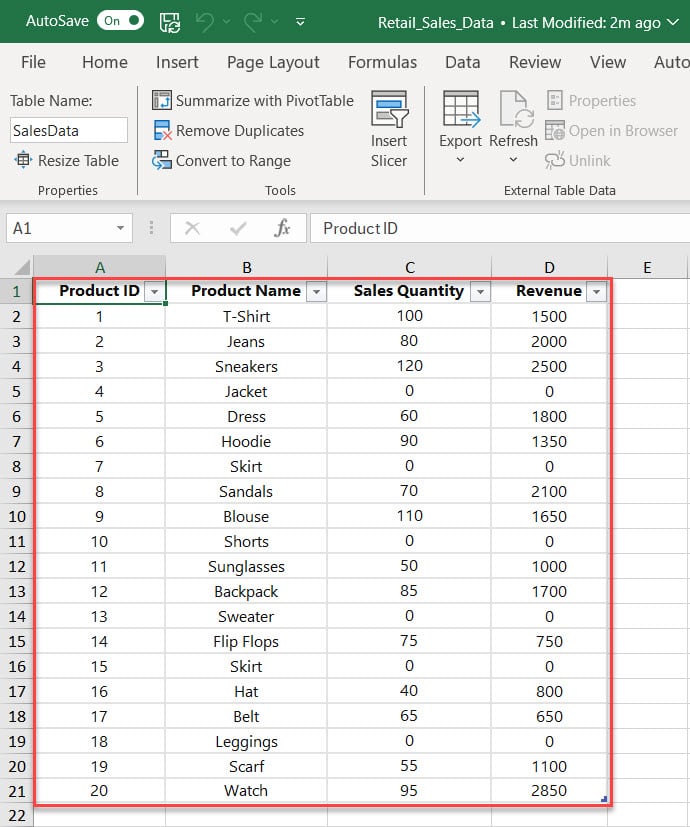Click the Redo arrow icon
Viewport: 690px width, 827px height.
(x=253, y=22)
